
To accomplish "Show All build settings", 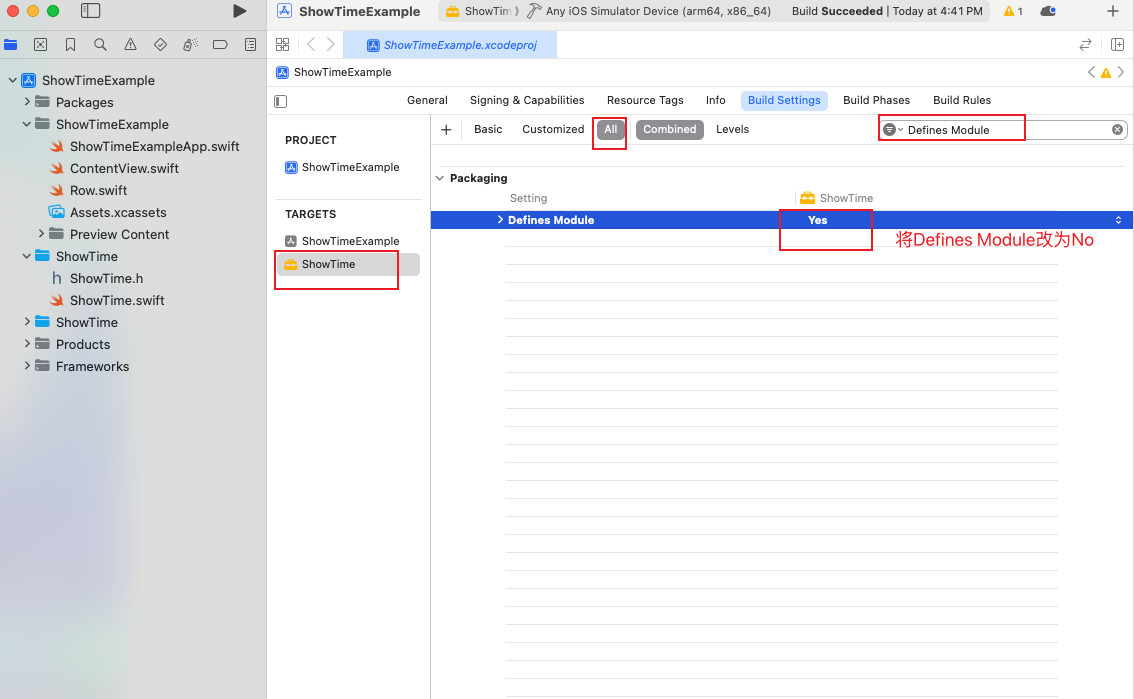I will pos(610,129).
